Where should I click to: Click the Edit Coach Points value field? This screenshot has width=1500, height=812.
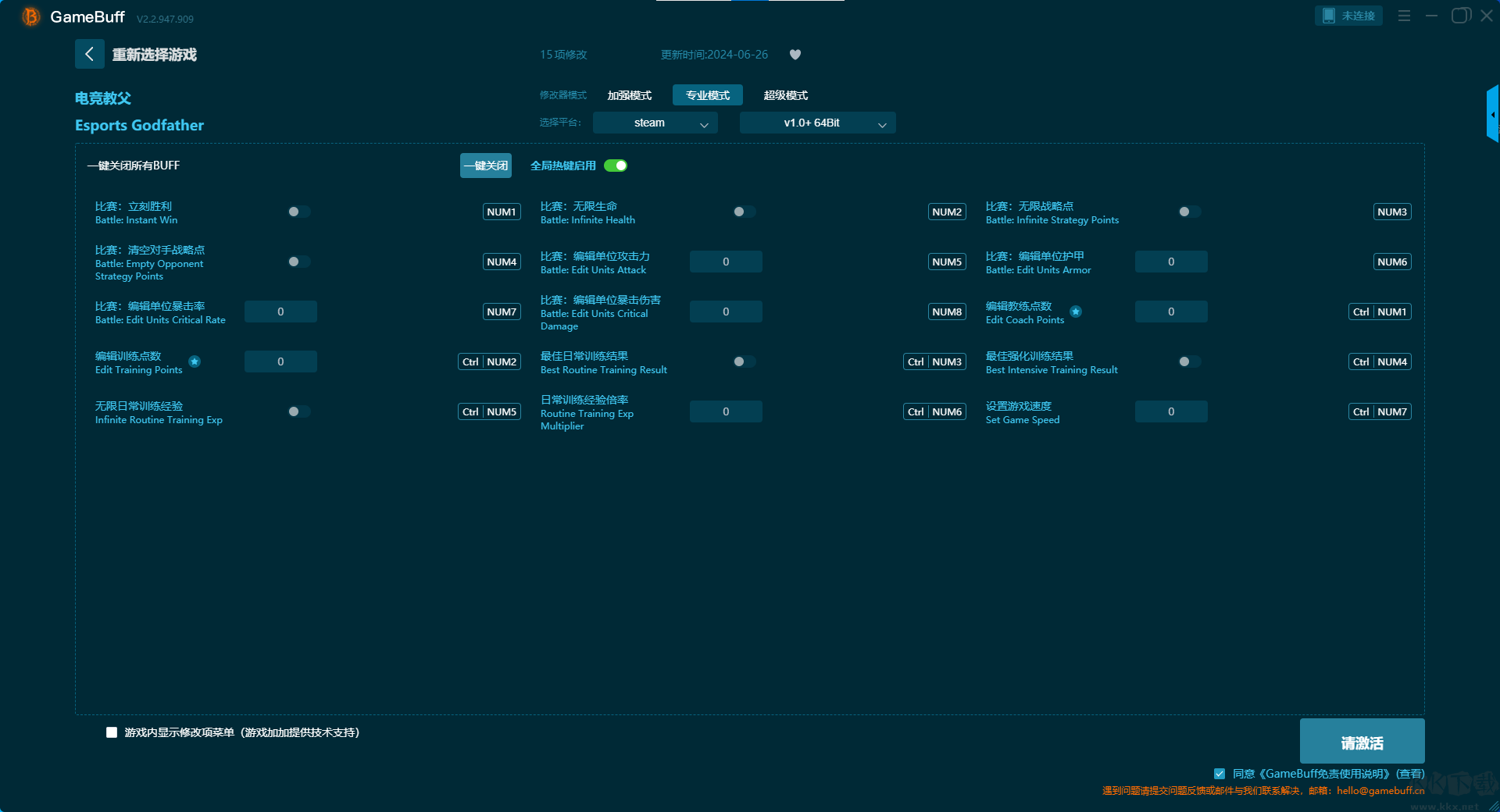pos(1171,312)
